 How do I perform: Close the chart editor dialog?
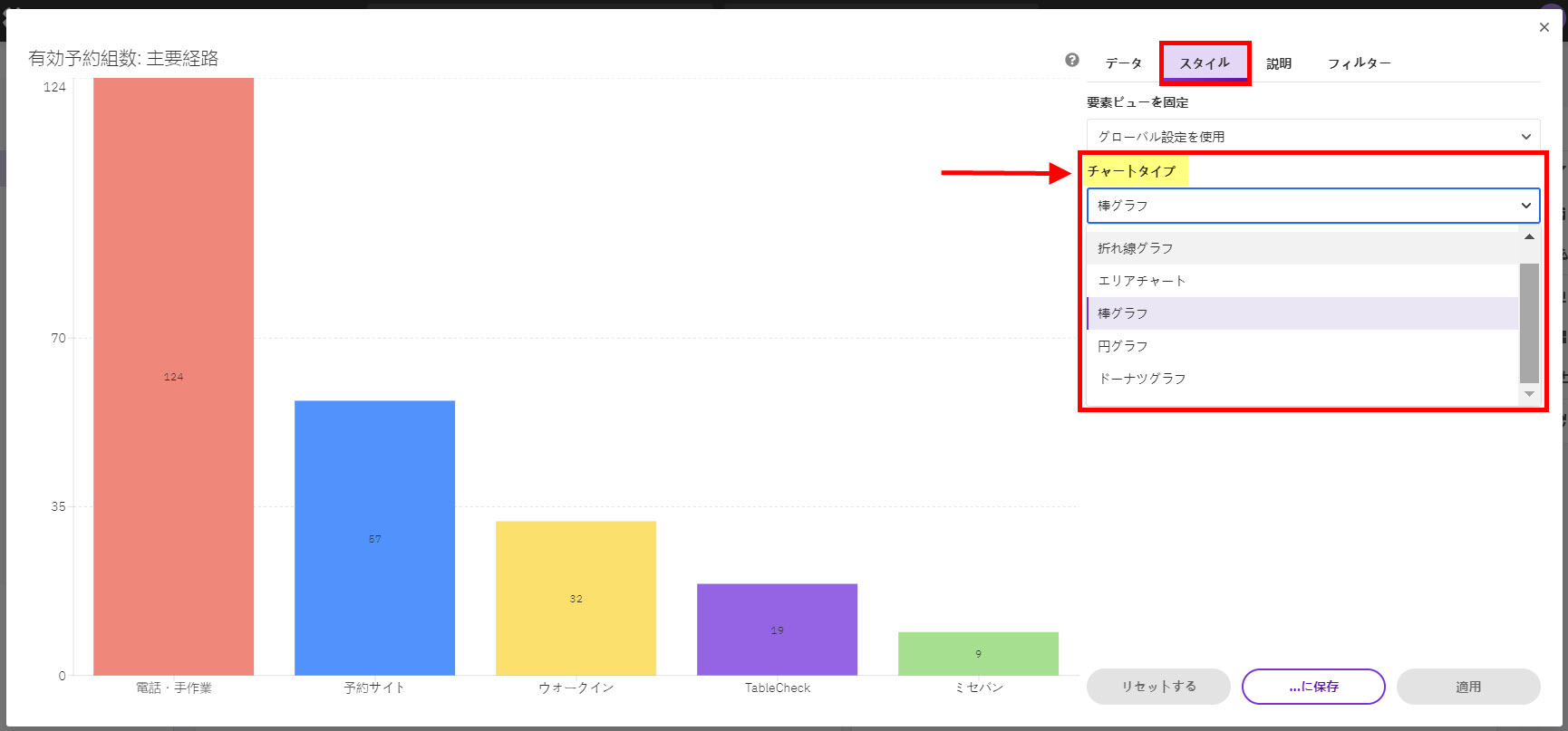pos(1544,27)
